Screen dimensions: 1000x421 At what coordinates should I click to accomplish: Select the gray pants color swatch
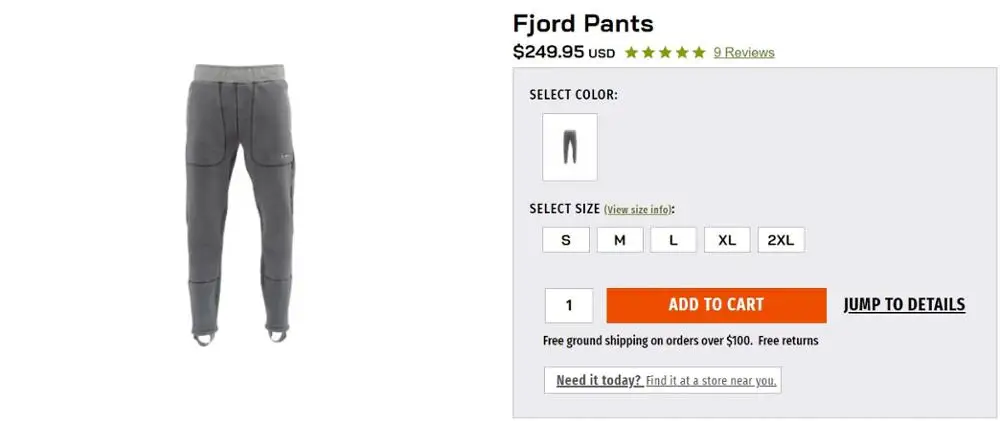pyautogui.click(x=570, y=147)
